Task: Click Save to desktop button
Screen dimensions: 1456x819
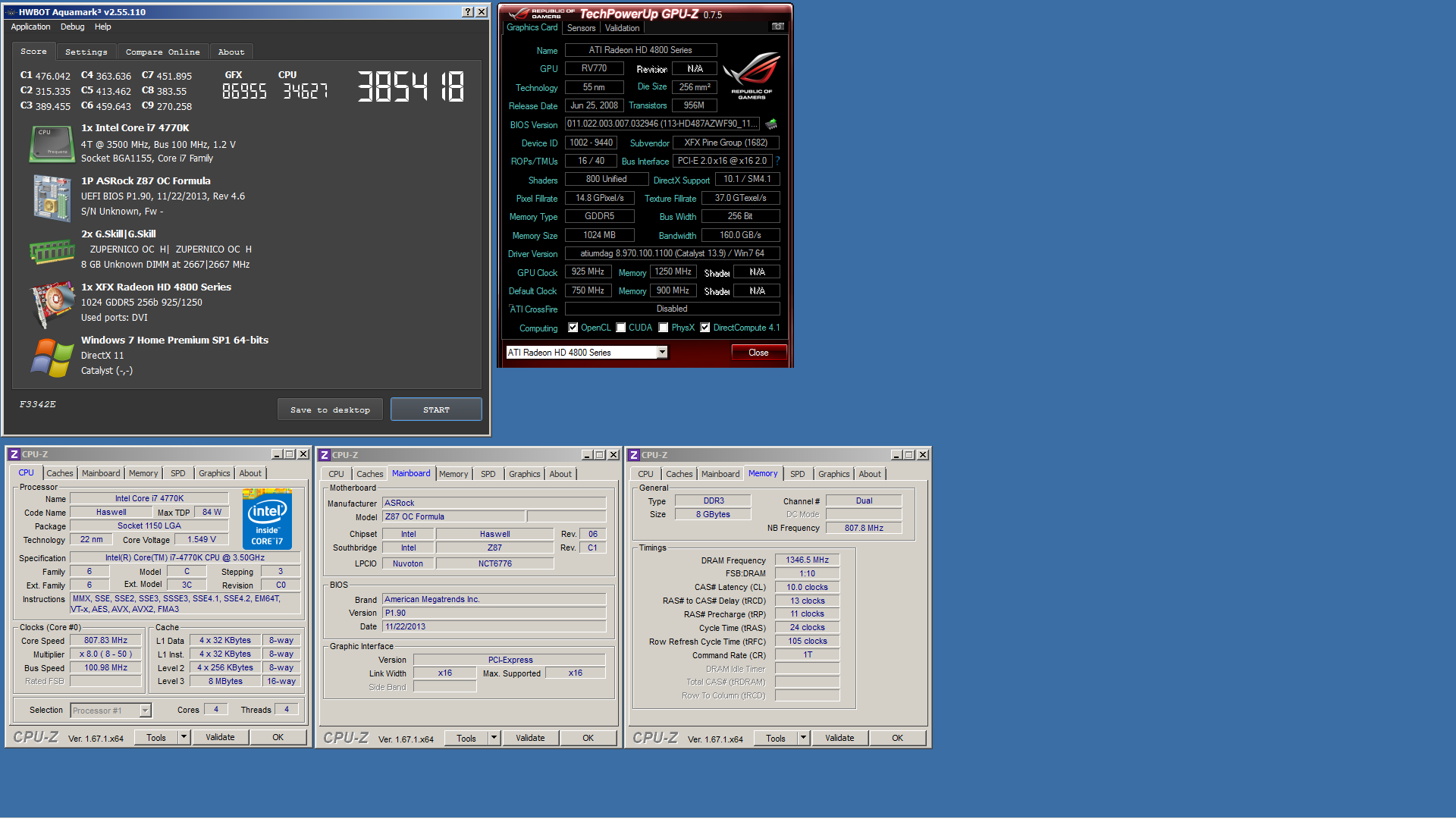Action: (330, 409)
